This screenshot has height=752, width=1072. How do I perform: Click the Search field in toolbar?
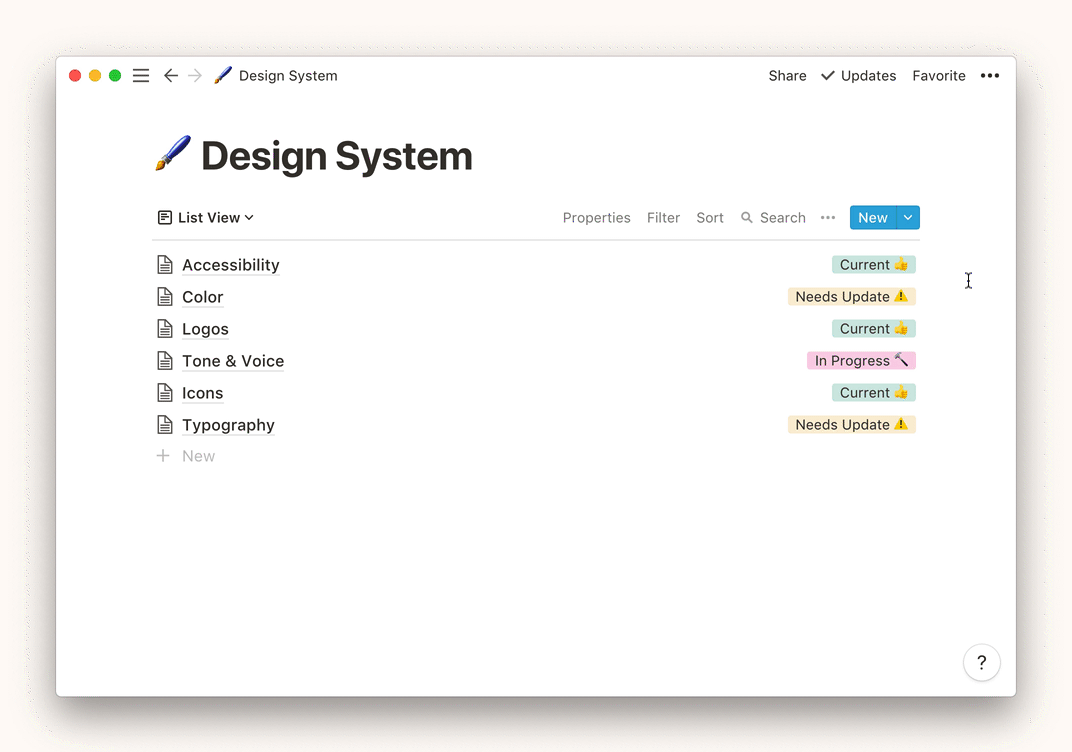(773, 218)
